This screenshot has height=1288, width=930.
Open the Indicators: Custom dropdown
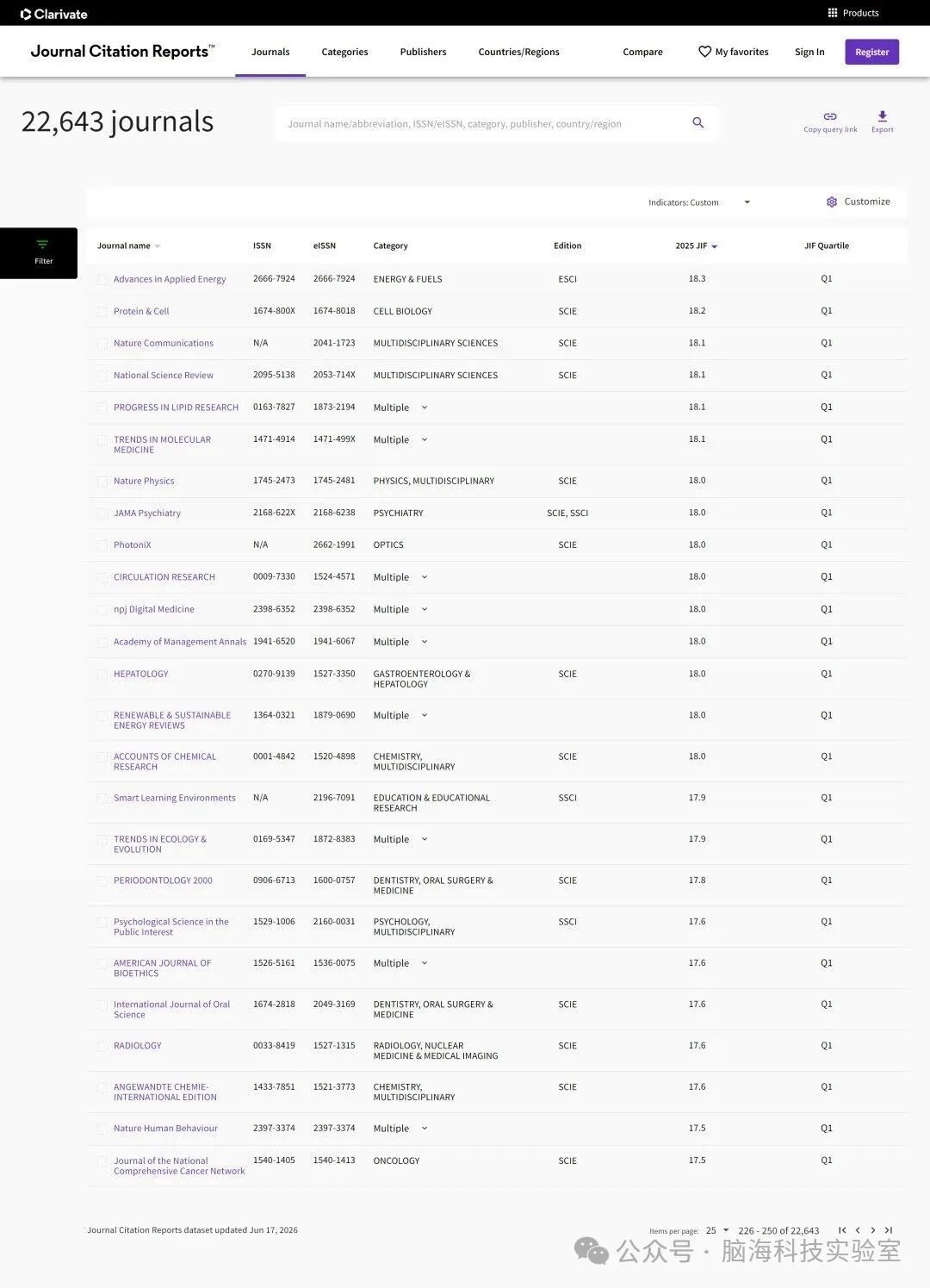click(x=699, y=202)
